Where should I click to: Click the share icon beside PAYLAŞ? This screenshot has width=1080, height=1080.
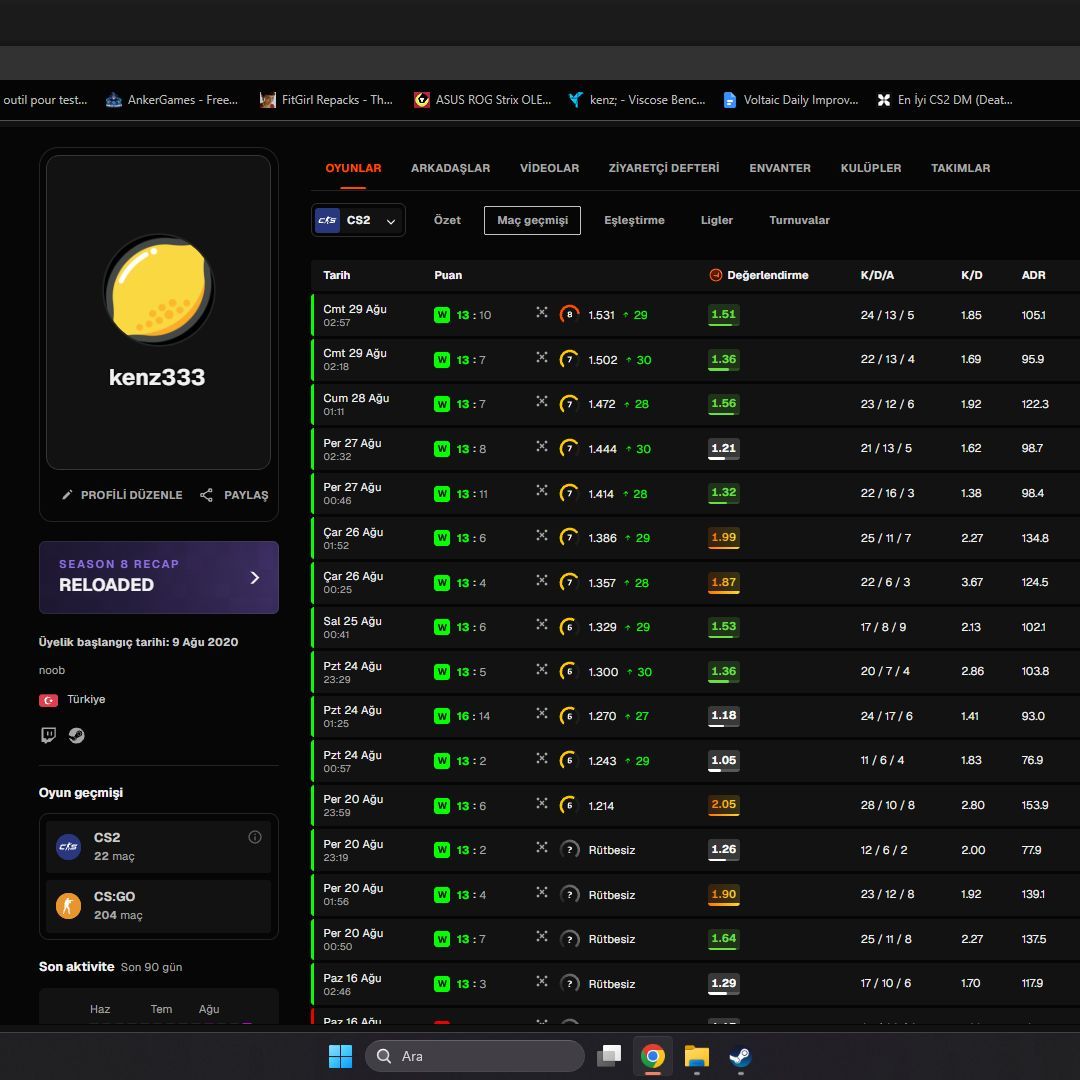(x=206, y=495)
